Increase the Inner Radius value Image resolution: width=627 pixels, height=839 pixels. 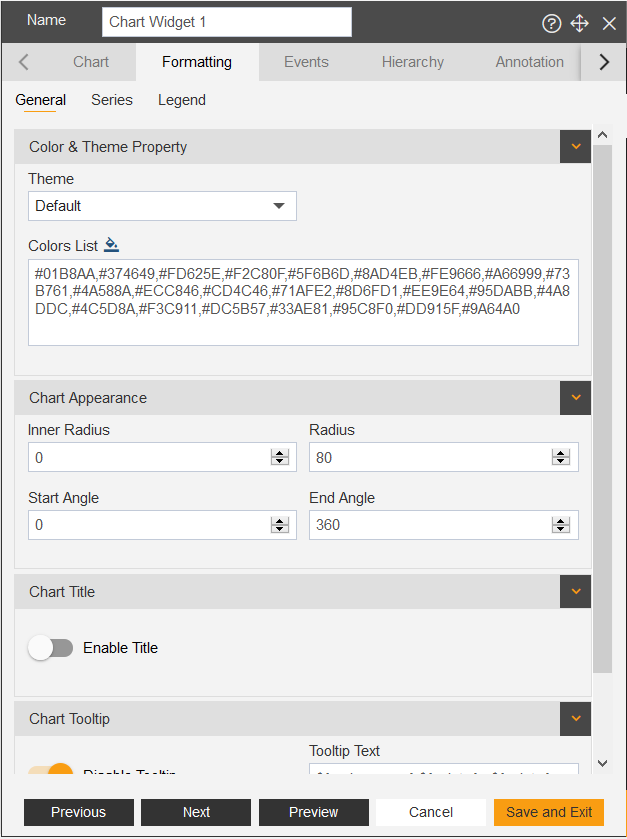pyautogui.click(x=280, y=453)
